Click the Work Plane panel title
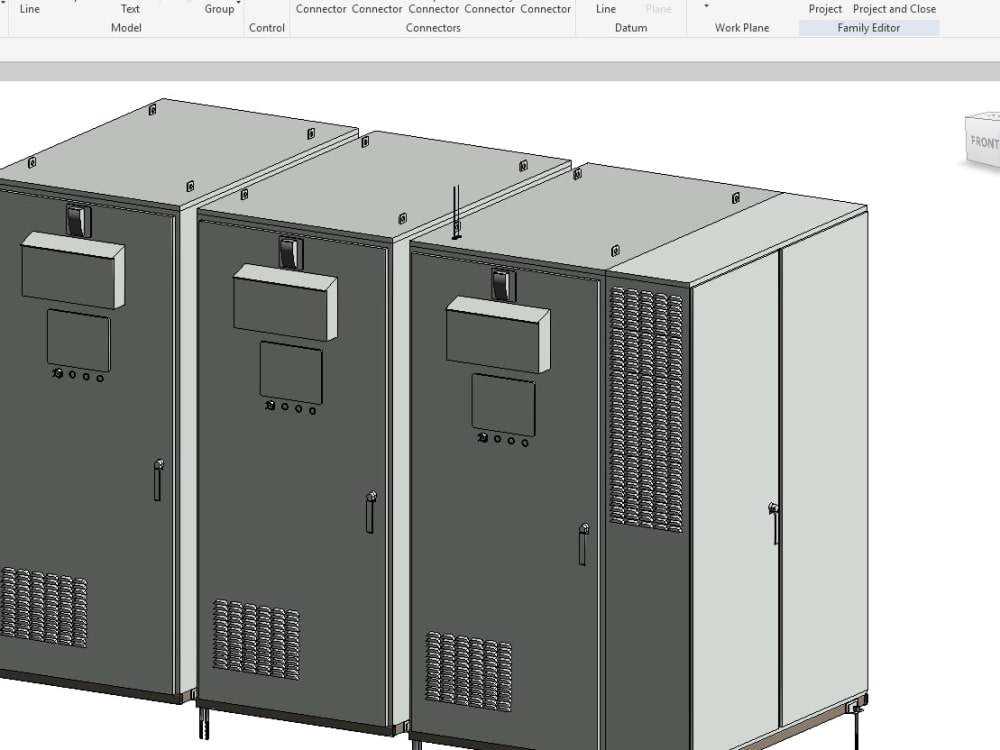Image resolution: width=1000 pixels, height=750 pixels. click(742, 27)
